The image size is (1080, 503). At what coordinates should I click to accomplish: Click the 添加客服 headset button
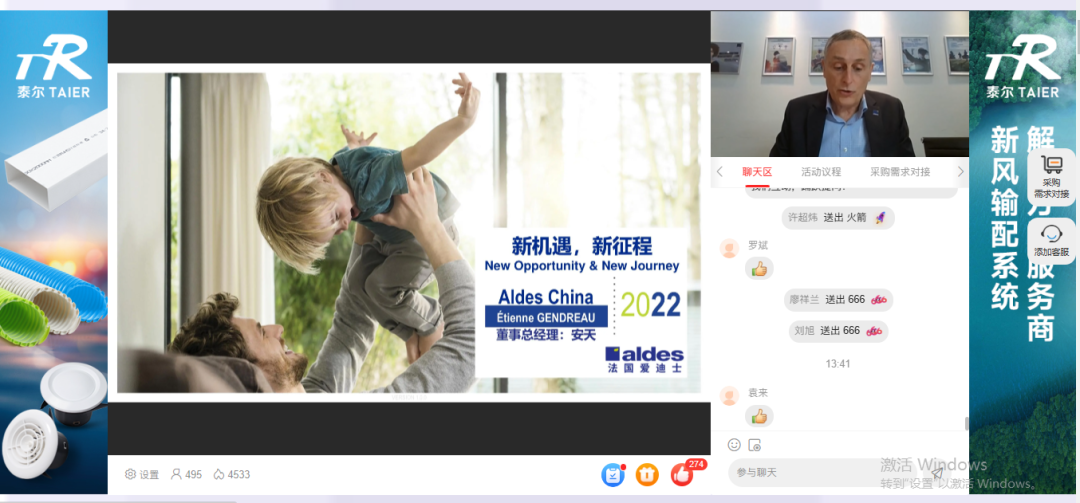click(x=1051, y=240)
